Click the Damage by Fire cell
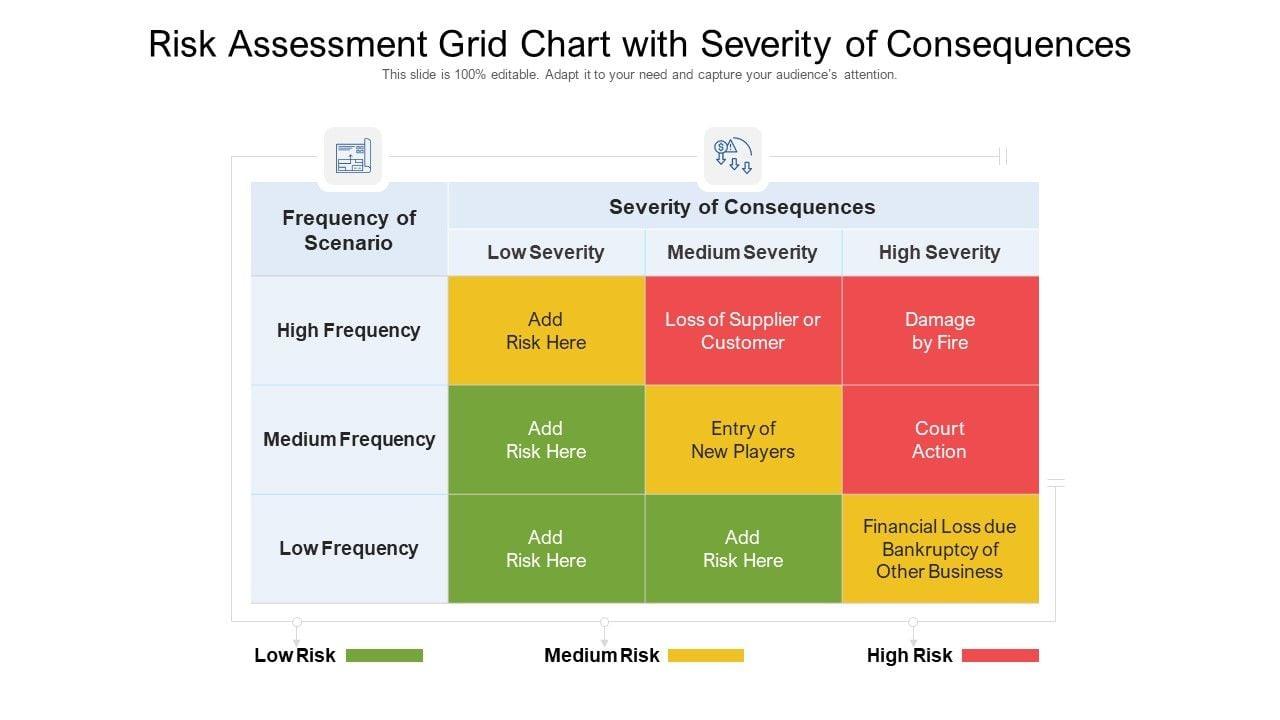Screen dimensions: 1280x720 point(940,331)
